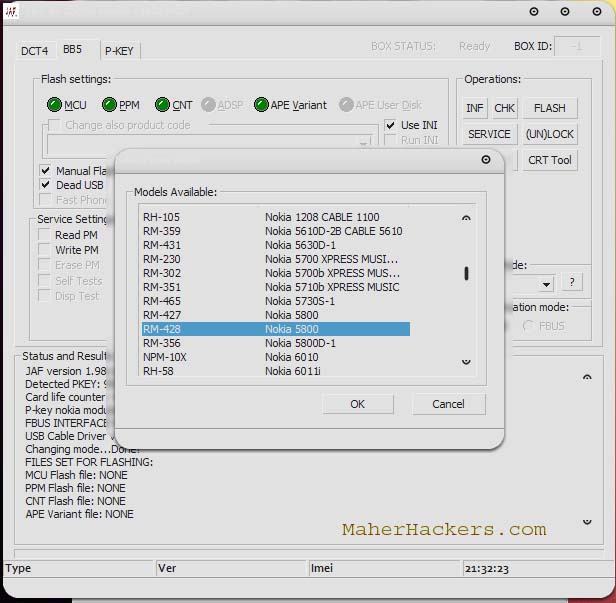Click the FLASH button
Image resolution: width=616 pixels, height=603 pixels.
[550, 108]
